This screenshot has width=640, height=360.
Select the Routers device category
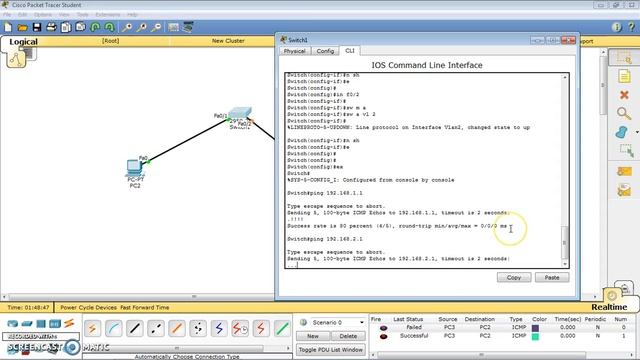tap(12, 324)
